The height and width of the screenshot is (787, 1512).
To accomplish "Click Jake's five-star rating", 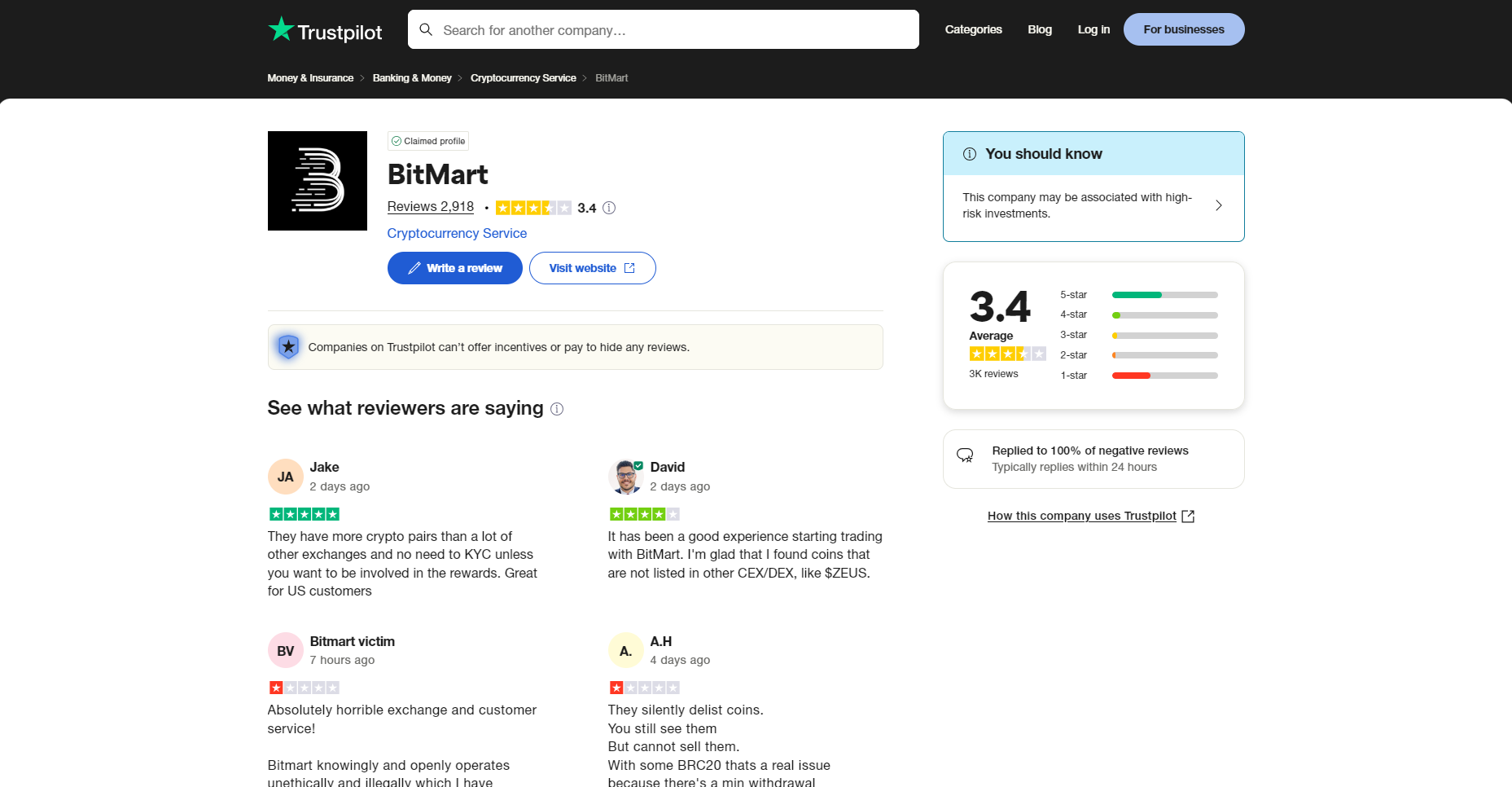I will click(x=305, y=514).
